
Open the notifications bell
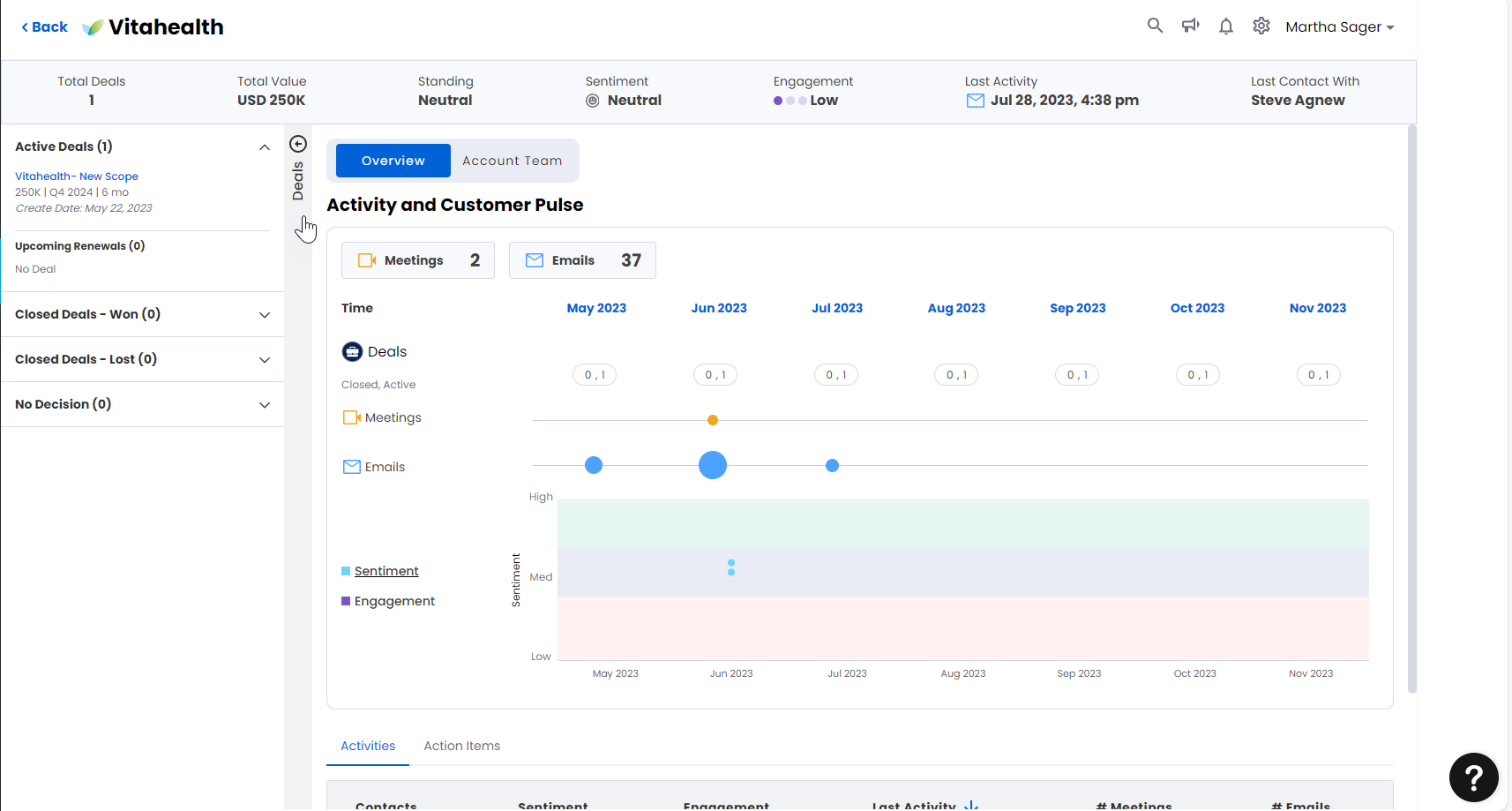(x=1226, y=26)
